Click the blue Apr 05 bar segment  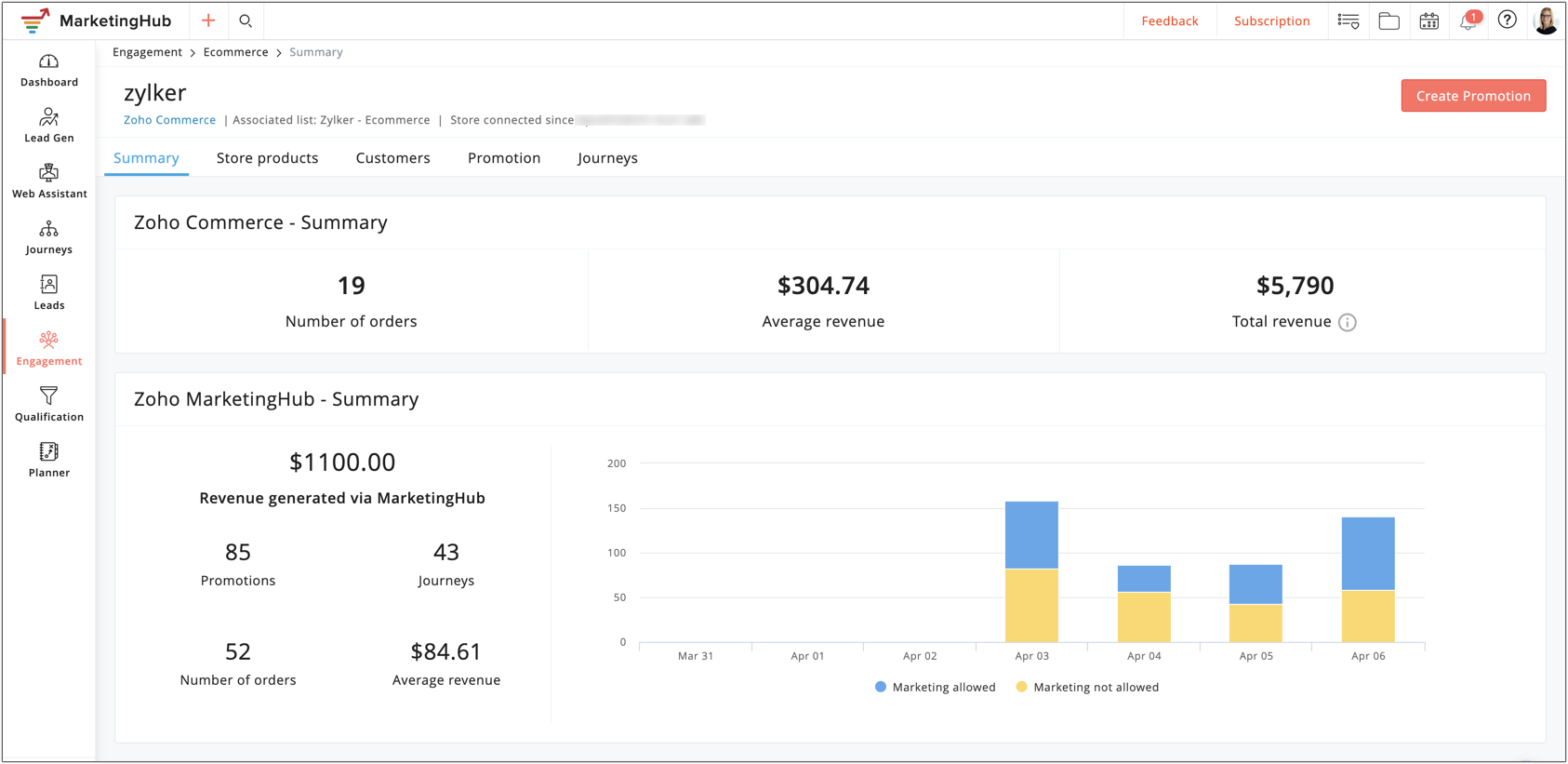1256,584
